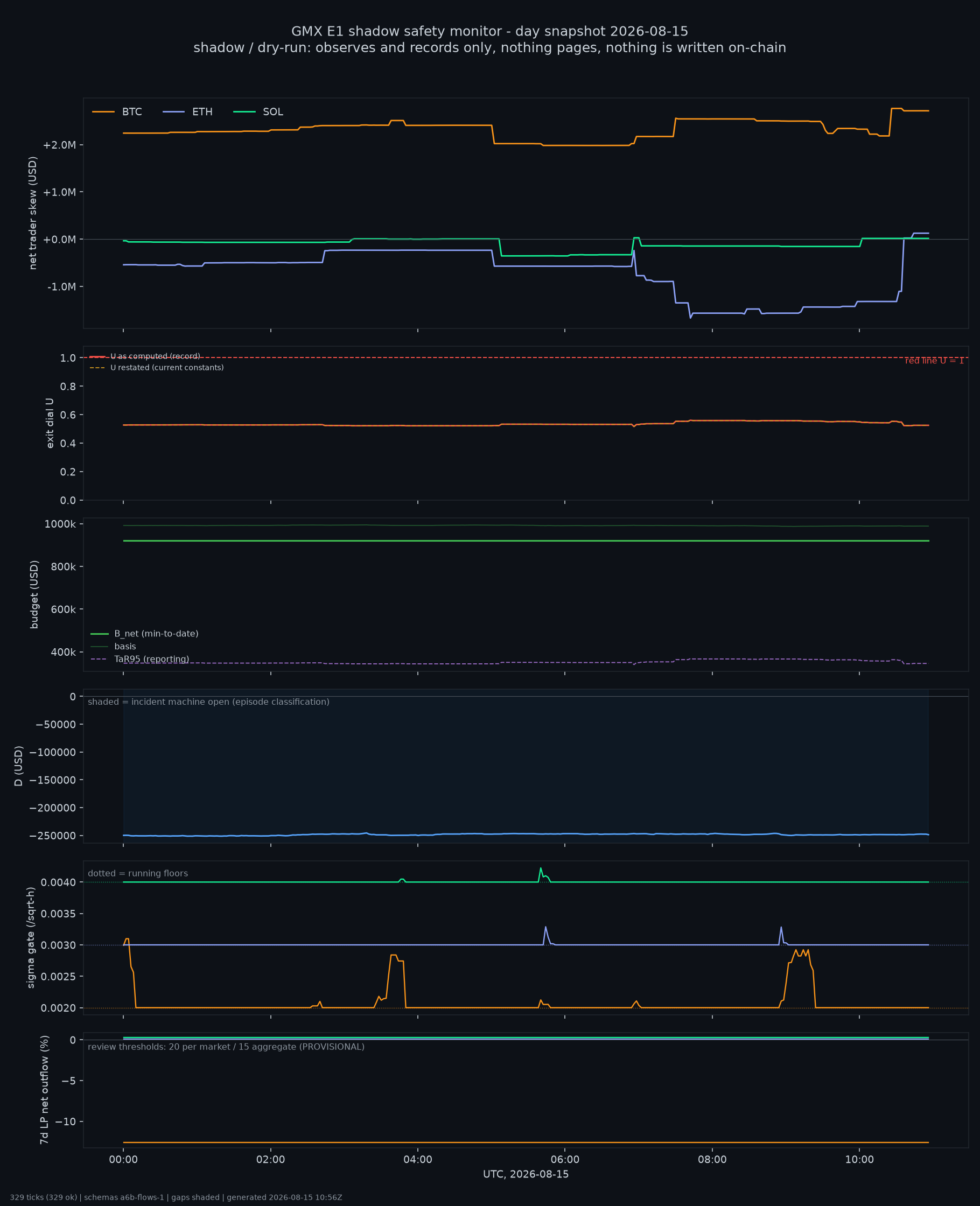Screen dimensions: 980x1206
Task: Select the "net trader skew (USD)" axis label
Action: pyautogui.click(x=33, y=213)
